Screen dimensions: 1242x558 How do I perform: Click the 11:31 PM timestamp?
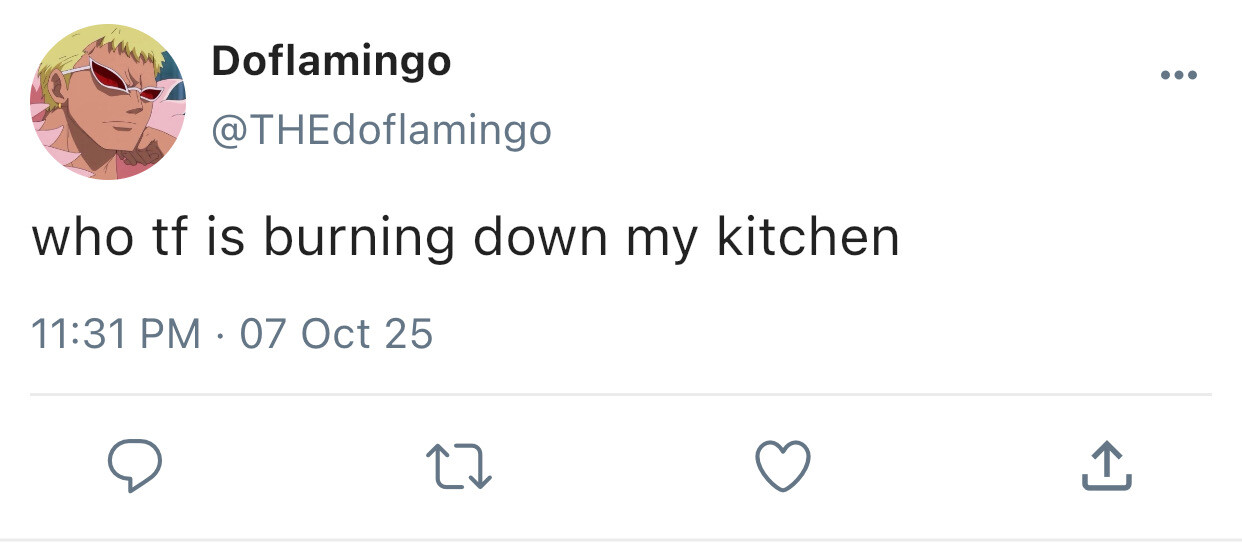115,333
